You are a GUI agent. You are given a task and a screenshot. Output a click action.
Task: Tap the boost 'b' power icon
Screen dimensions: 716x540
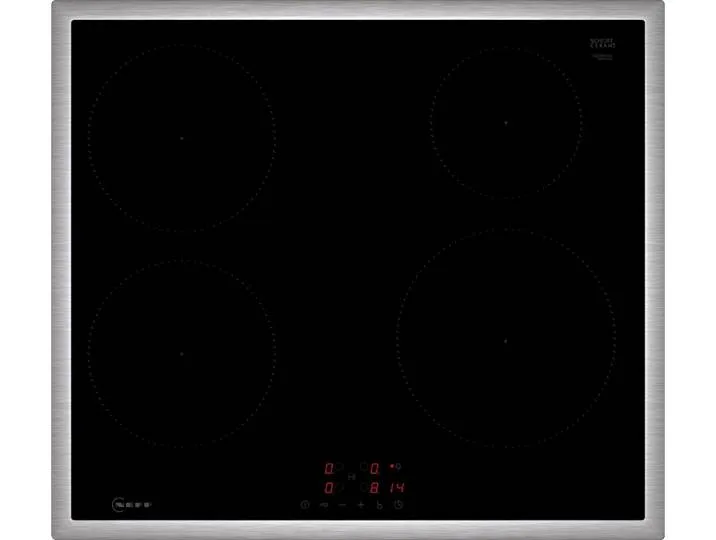[x=379, y=505]
